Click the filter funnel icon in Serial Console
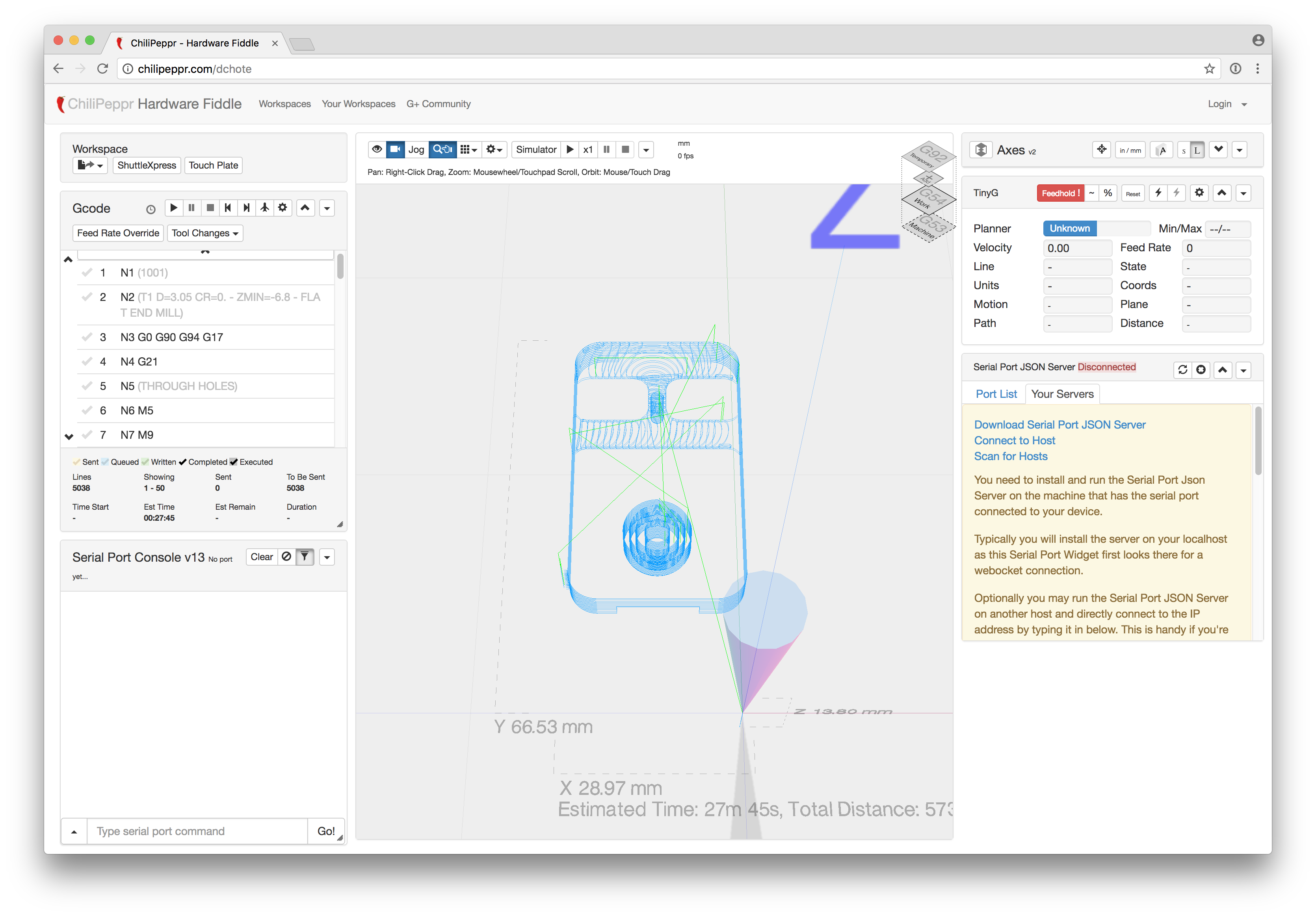 coord(305,557)
